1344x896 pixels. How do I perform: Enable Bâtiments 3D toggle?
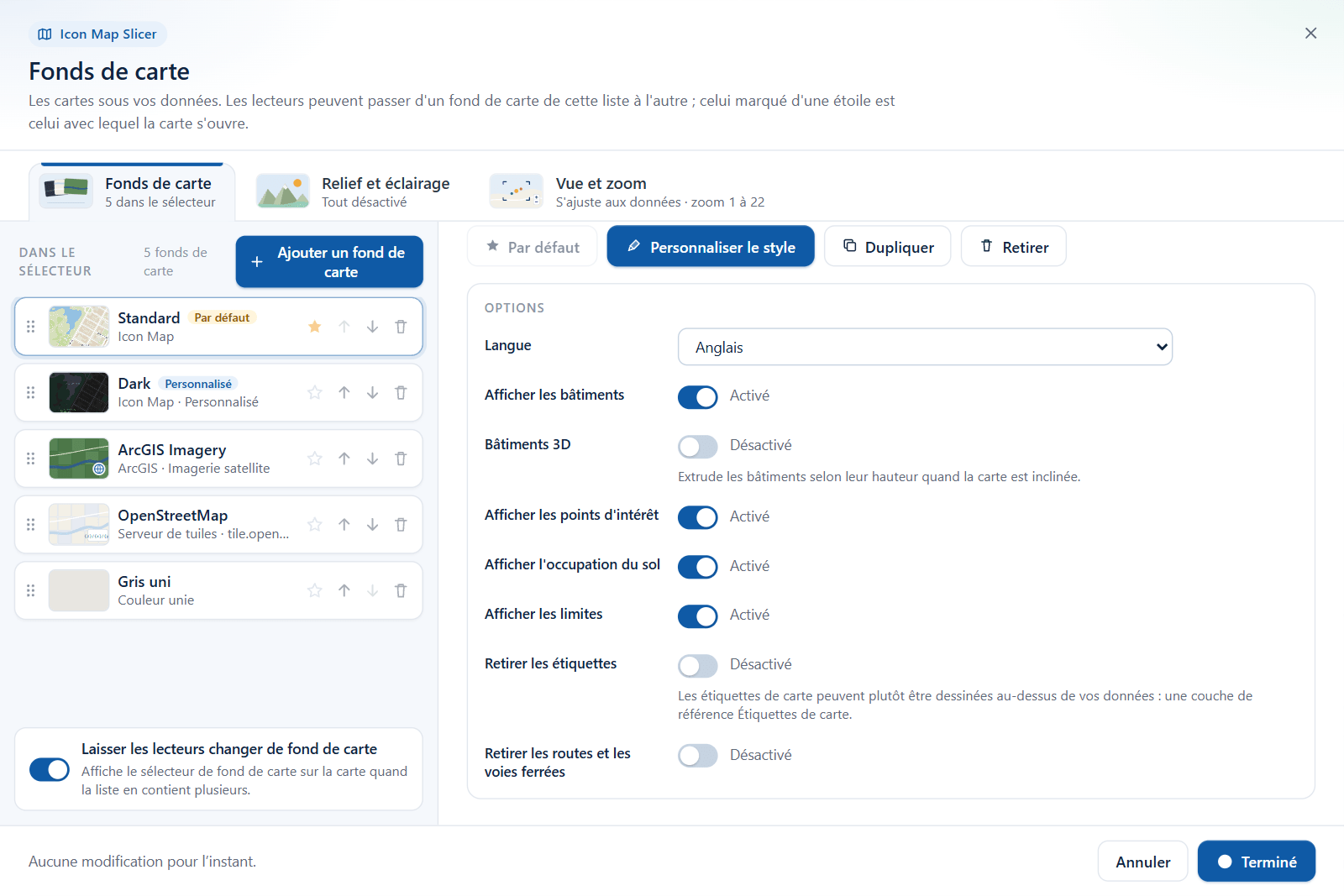(x=698, y=447)
